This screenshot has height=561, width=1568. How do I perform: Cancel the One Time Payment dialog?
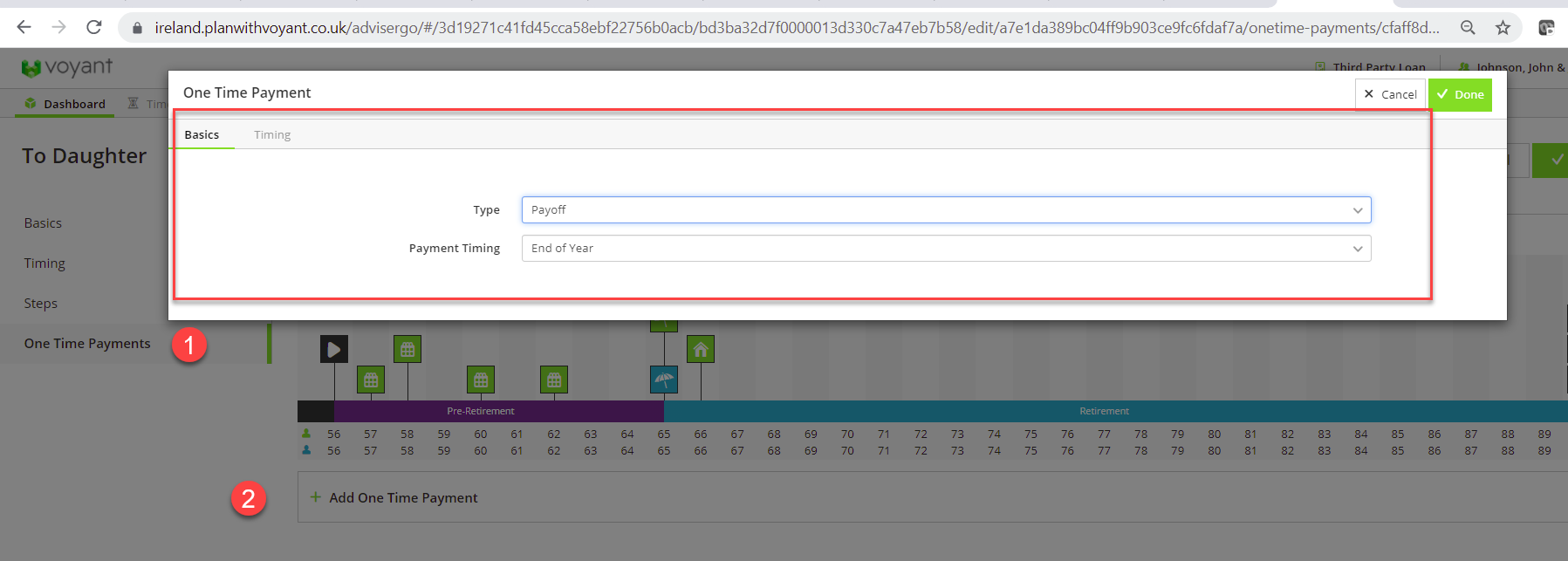coord(1390,94)
